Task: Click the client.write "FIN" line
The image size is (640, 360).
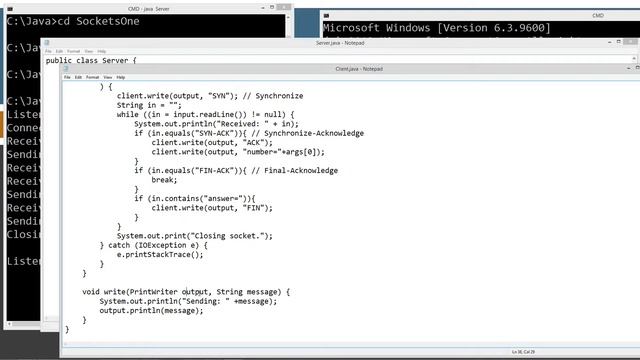Action: tap(212, 208)
